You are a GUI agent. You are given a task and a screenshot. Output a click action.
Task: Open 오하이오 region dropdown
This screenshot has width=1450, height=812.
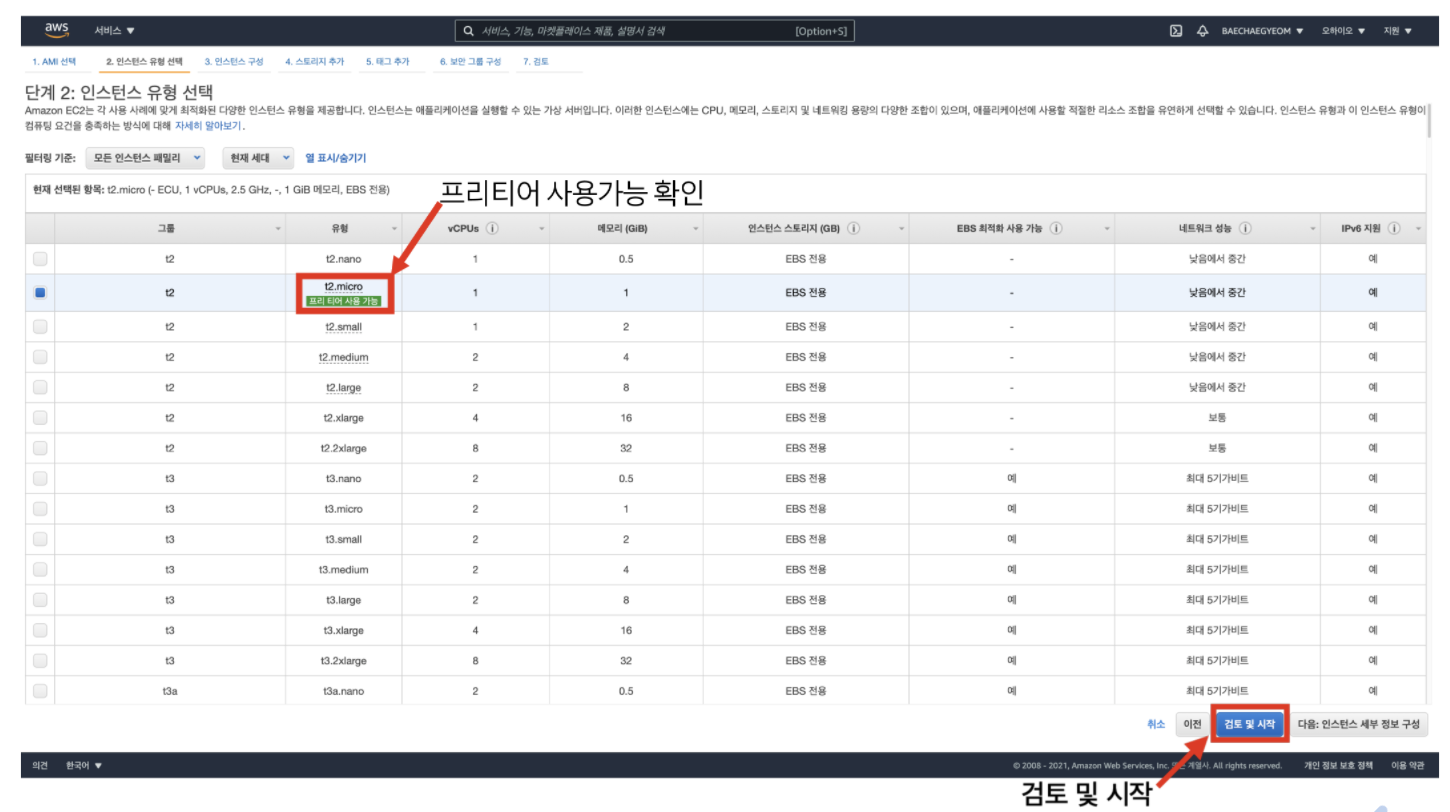click(x=1343, y=31)
